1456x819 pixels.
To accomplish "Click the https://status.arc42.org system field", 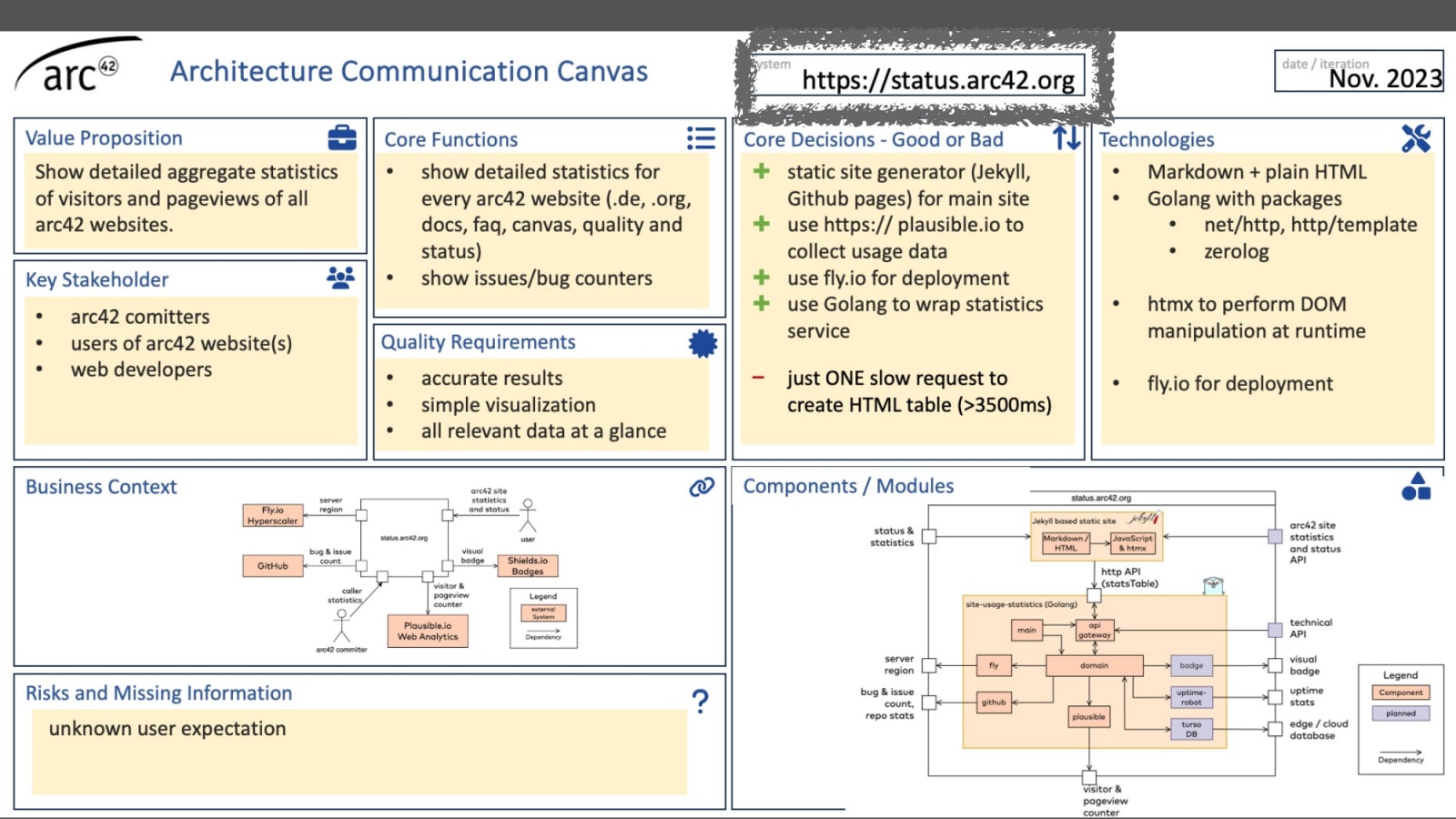I will coord(919,75).
